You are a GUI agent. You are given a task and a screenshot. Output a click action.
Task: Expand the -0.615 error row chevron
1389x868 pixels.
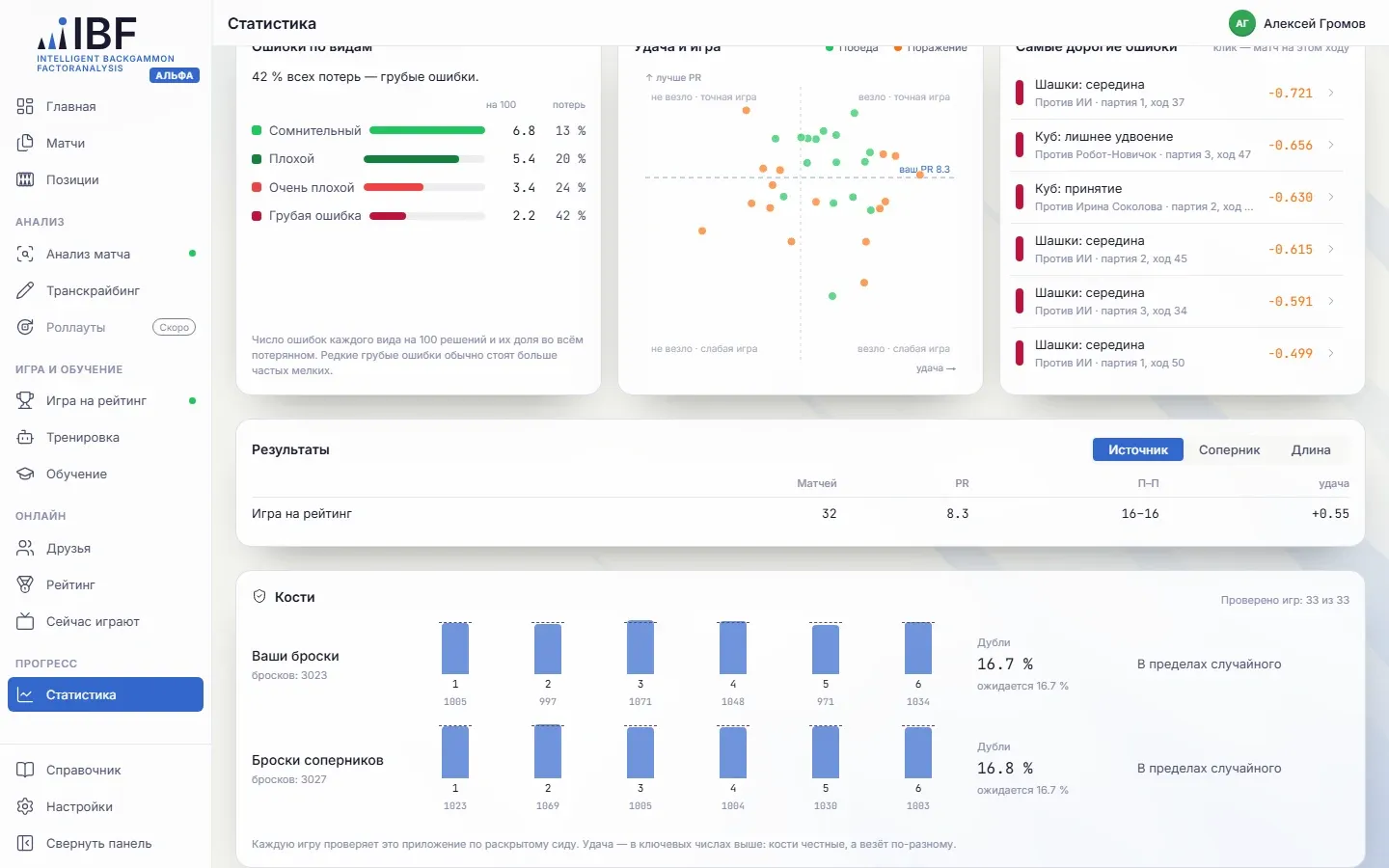point(1331,249)
